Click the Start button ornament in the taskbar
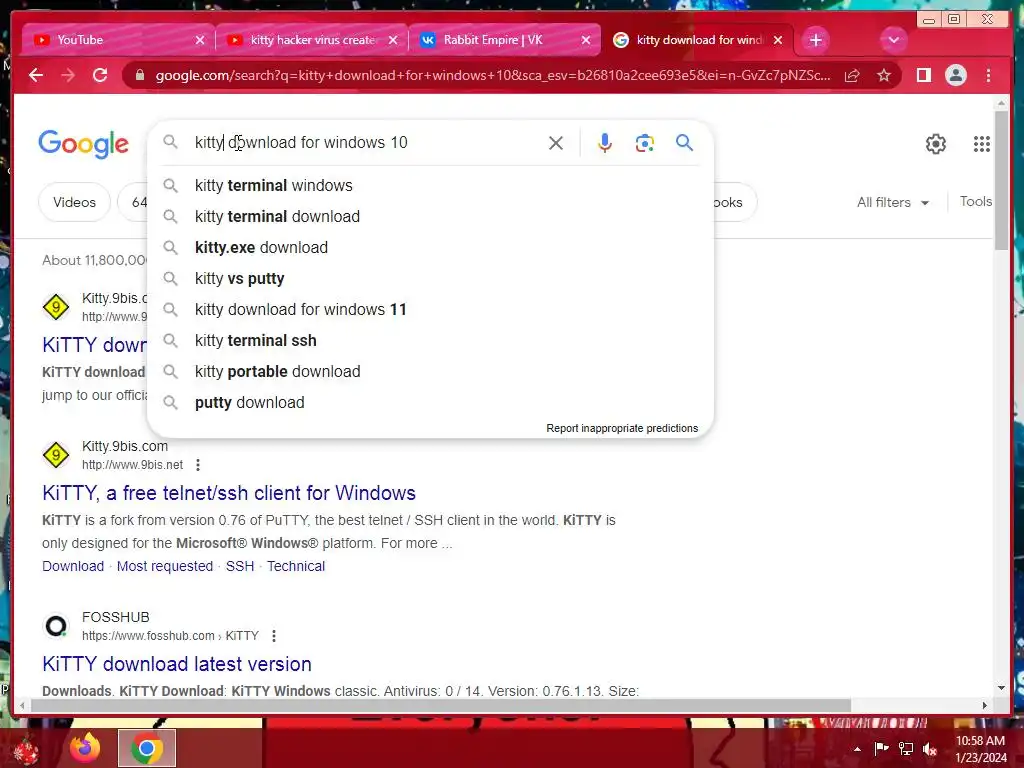 [25, 749]
